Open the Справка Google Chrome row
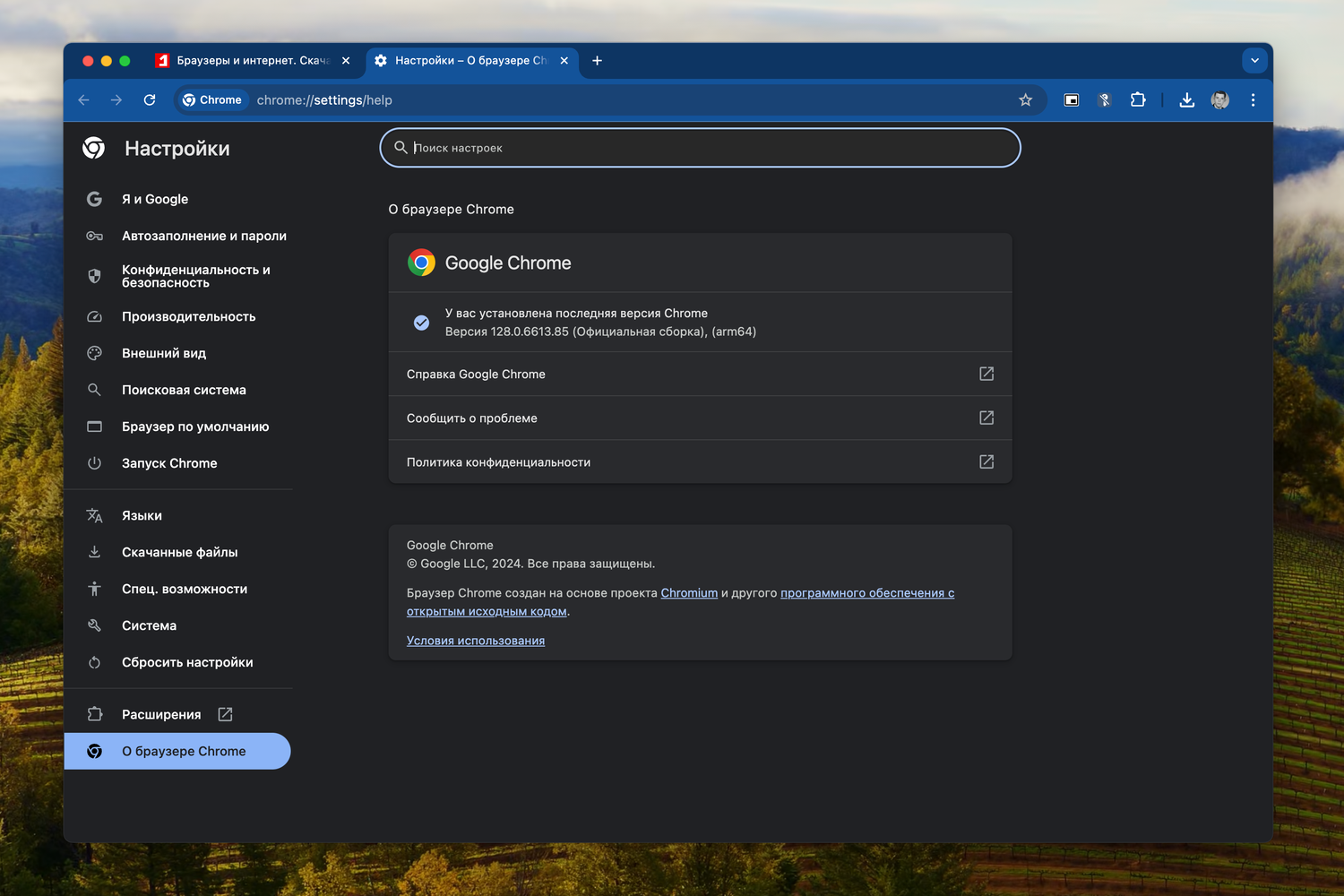1344x896 pixels. click(x=700, y=374)
